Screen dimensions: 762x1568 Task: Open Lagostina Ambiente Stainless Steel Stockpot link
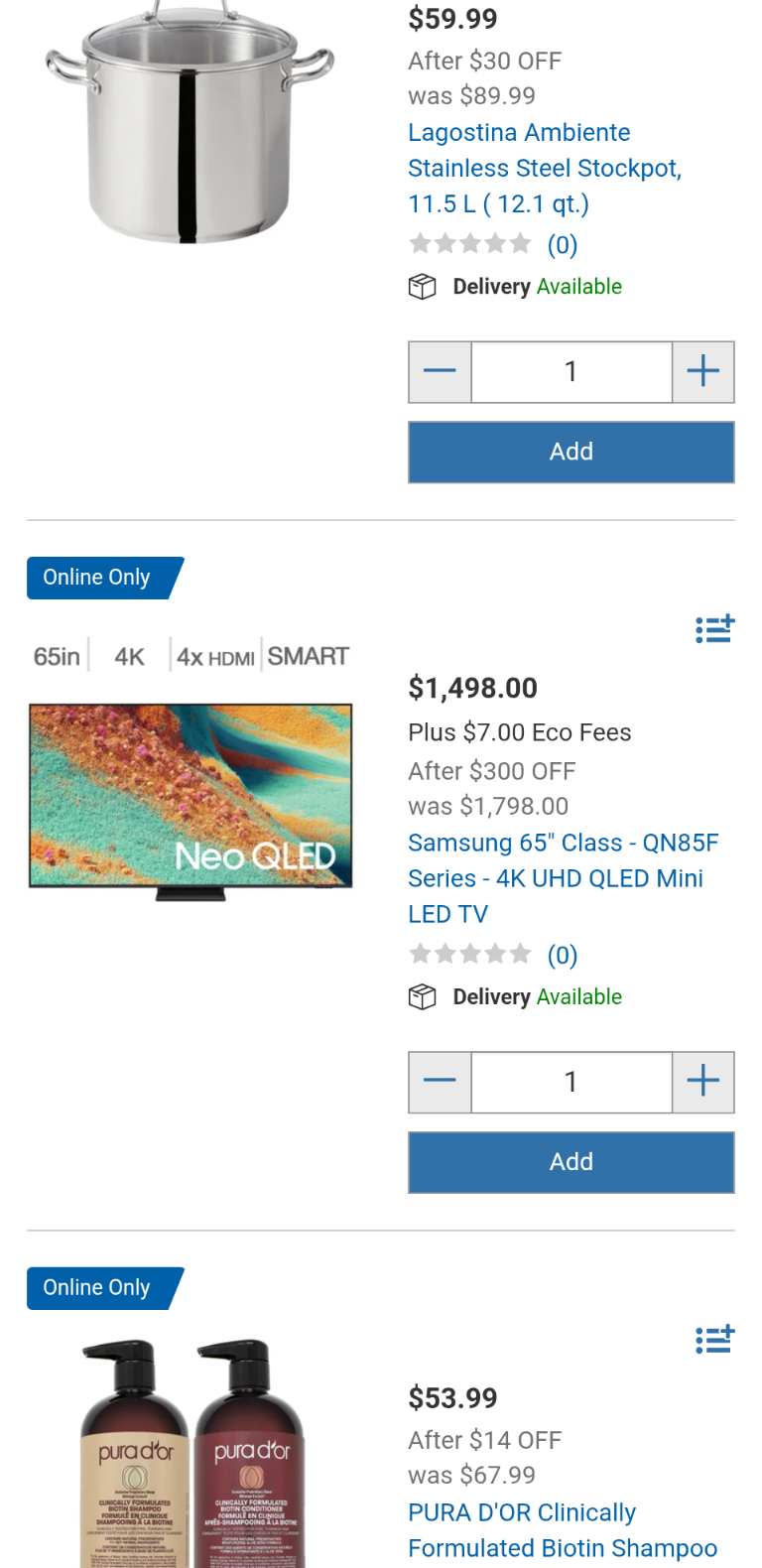544,168
